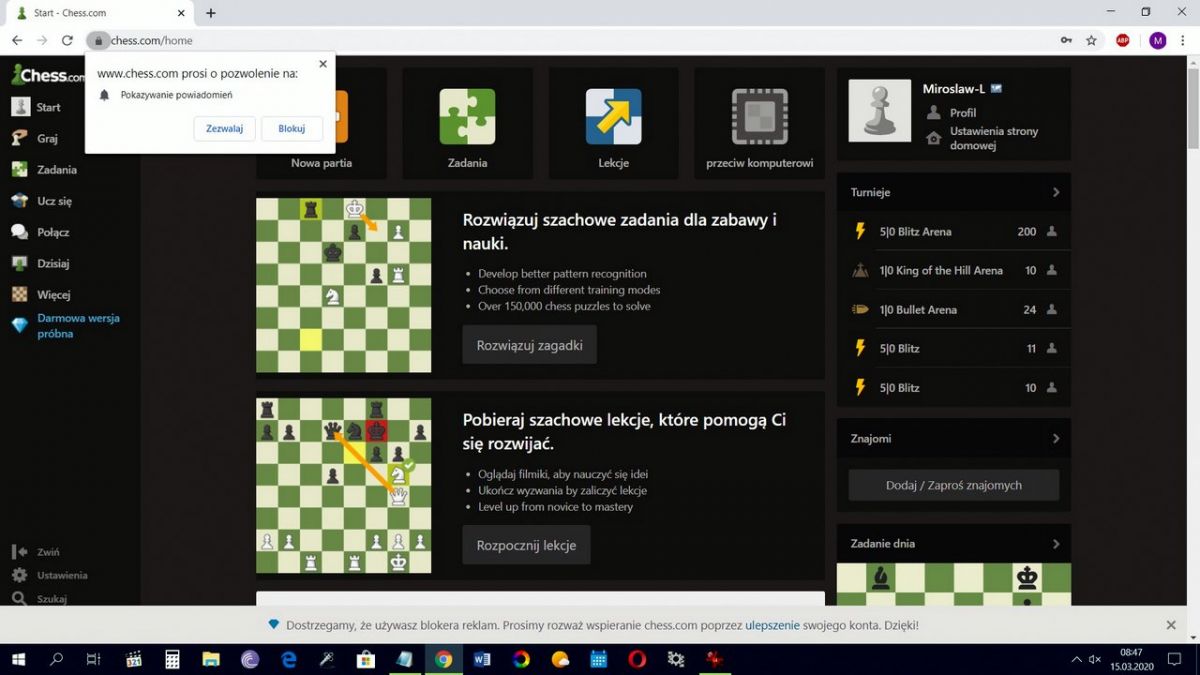This screenshot has height=675, width=1200.
Task: Click the Rozpocznij lekcje button
Action: point(526,546)
